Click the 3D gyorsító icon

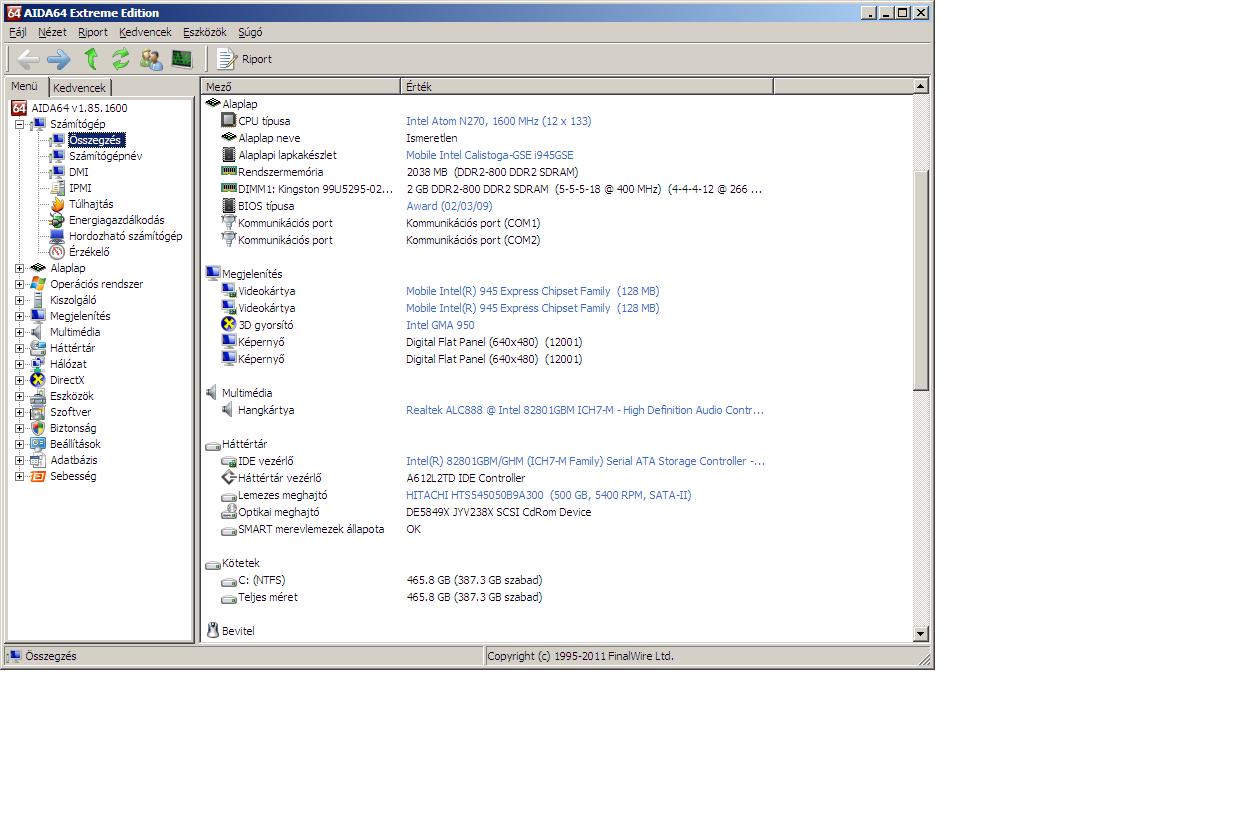pos(229,325)
